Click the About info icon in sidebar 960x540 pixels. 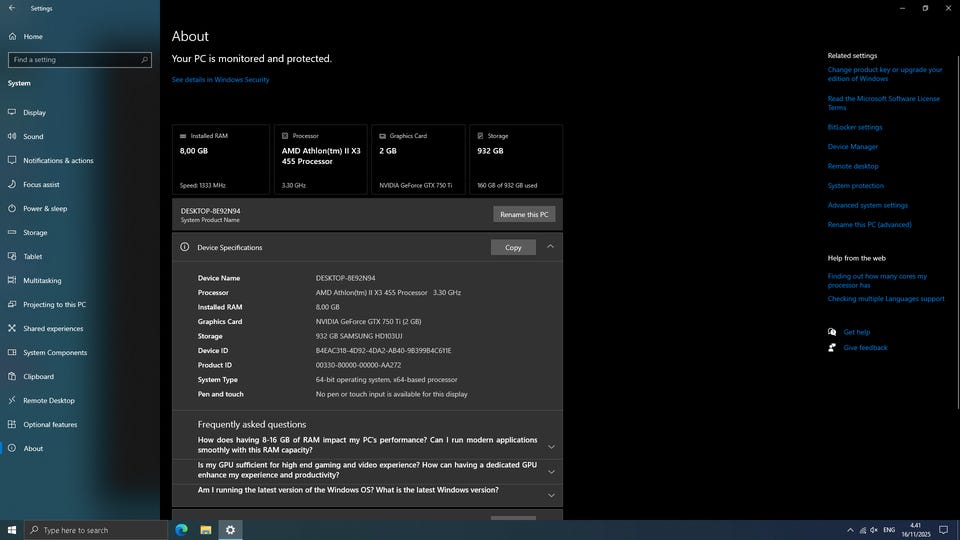(12, 448)
